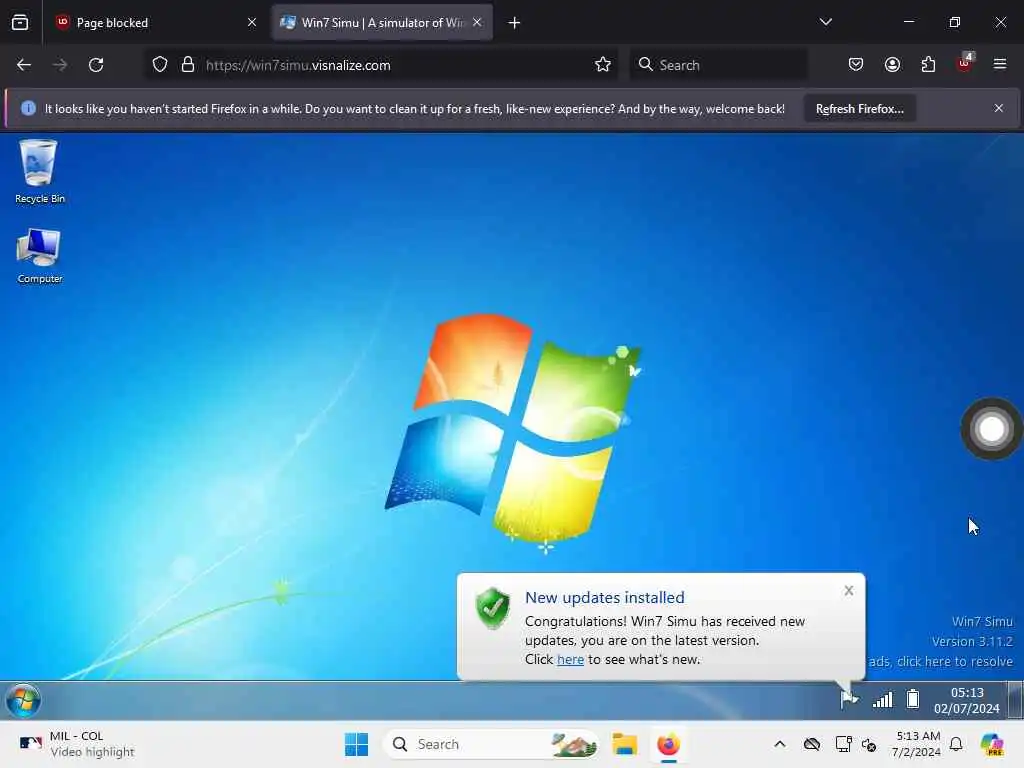Open the Pocket save icon
Viewport: 1024px width, 768px height.
856,65
